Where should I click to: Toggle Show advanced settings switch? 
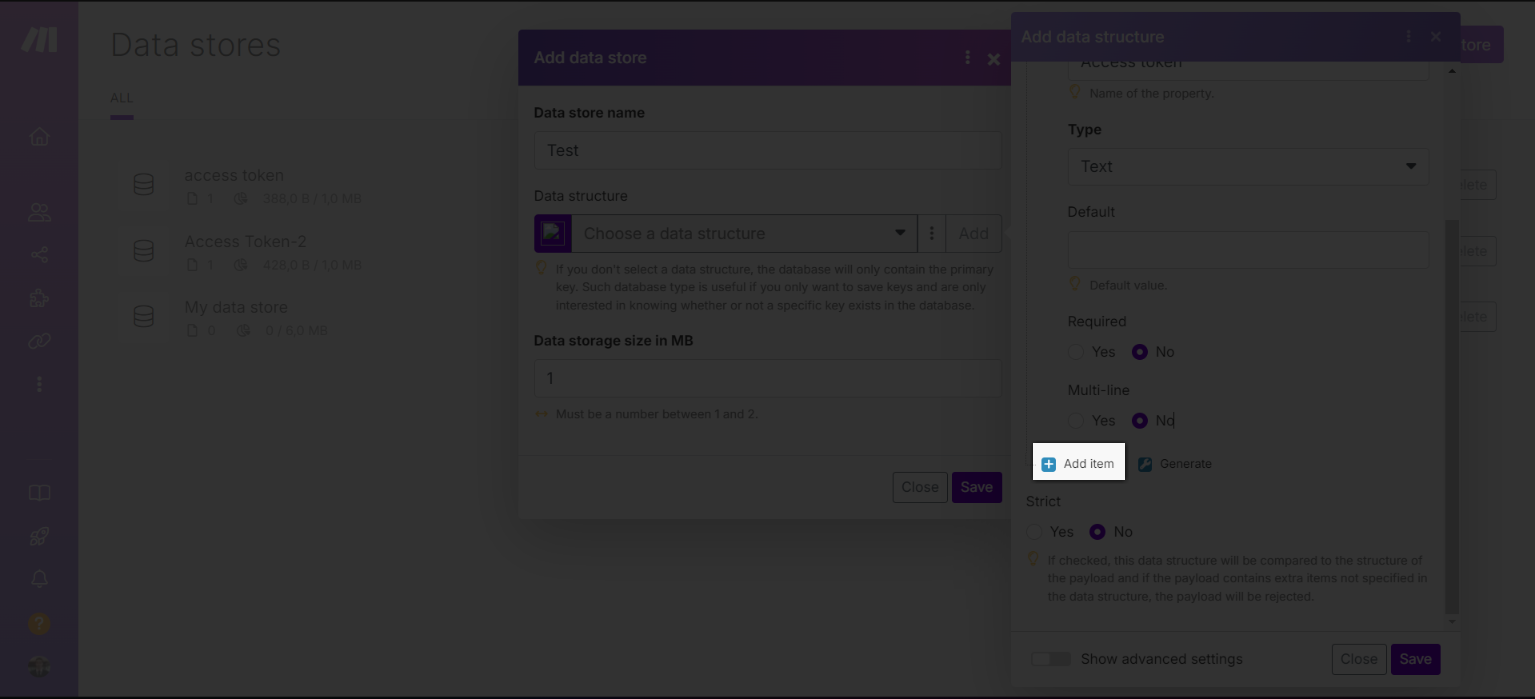[1051, 659]
